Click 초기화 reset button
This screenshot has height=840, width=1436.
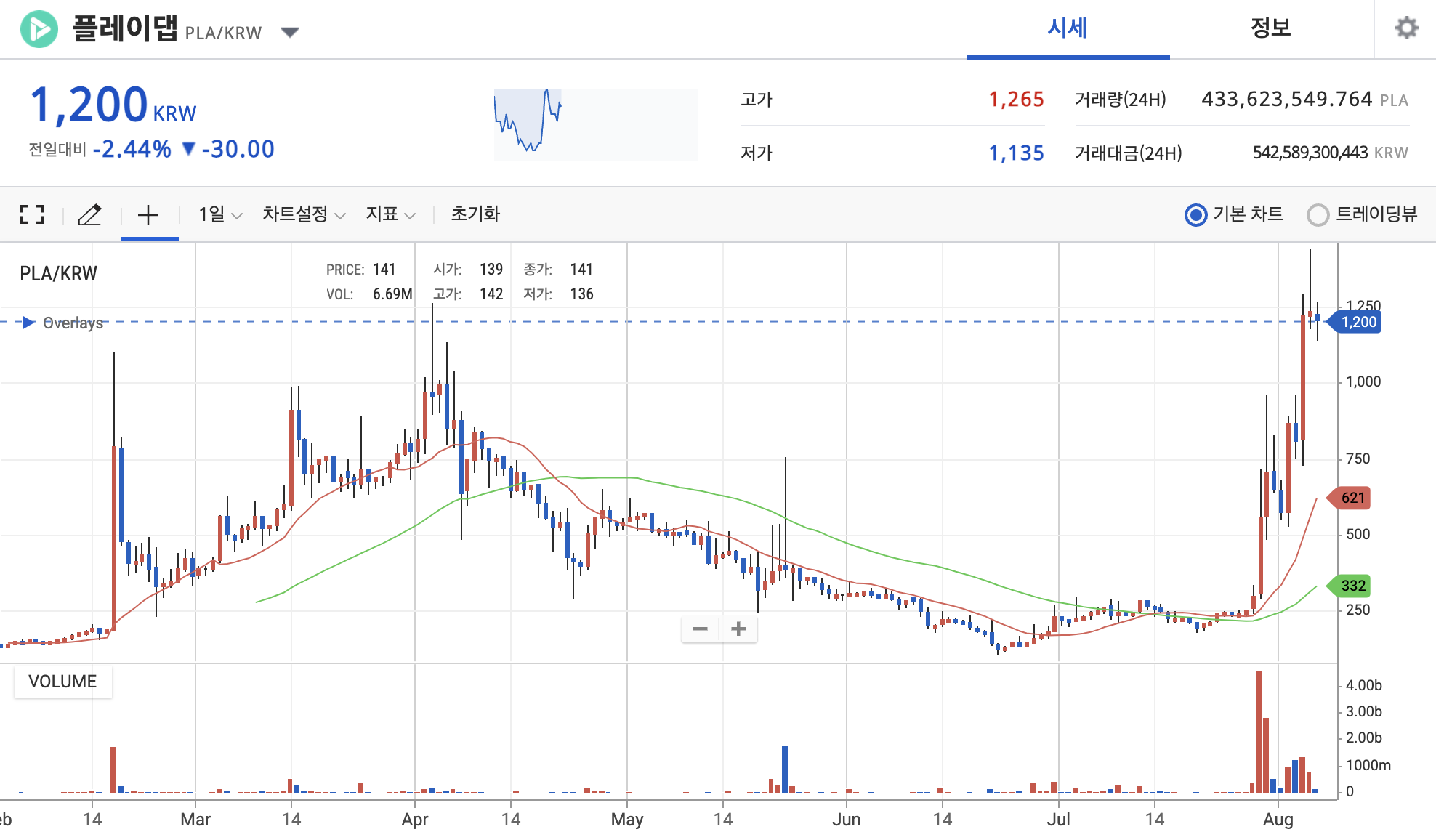point(475,214)
